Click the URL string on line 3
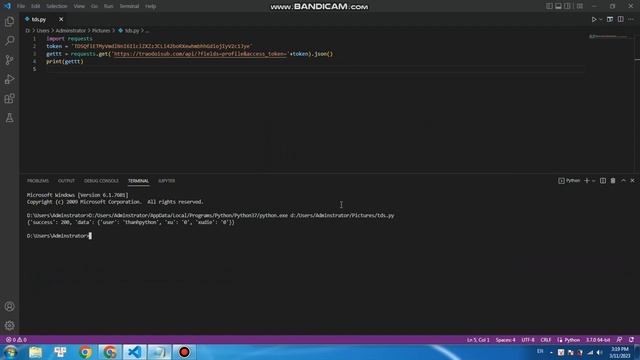Screen dimensions: 640x360 [200, 54]
